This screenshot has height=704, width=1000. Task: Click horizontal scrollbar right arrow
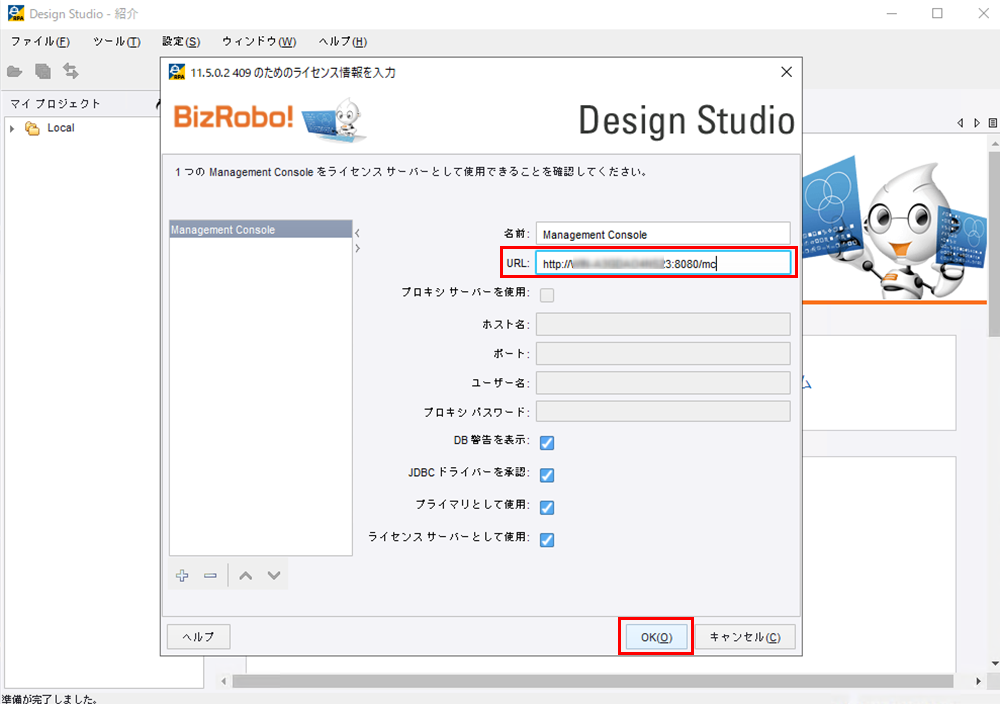click(x=979, y=681)
